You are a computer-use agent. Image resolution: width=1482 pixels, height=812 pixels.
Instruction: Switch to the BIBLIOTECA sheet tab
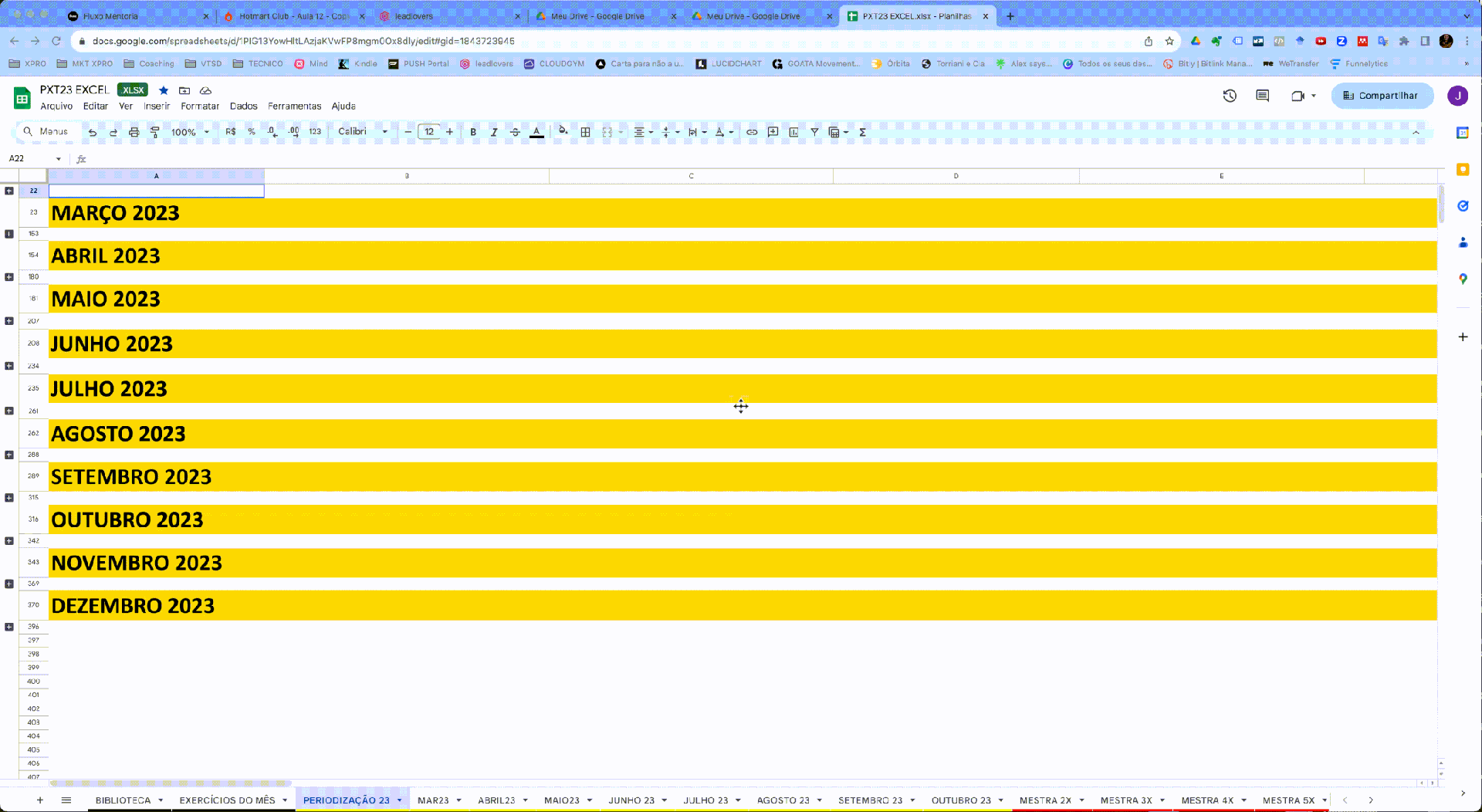point(123,800)
